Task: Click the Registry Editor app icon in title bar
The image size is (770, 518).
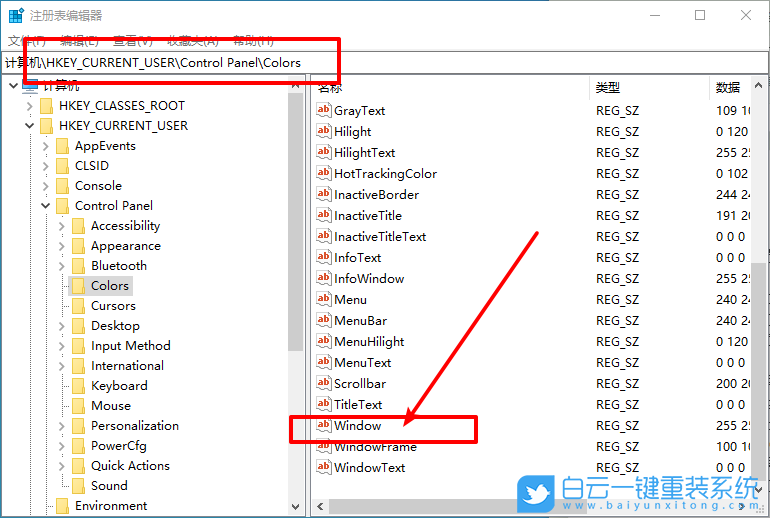Action: (x=15, y=16)
